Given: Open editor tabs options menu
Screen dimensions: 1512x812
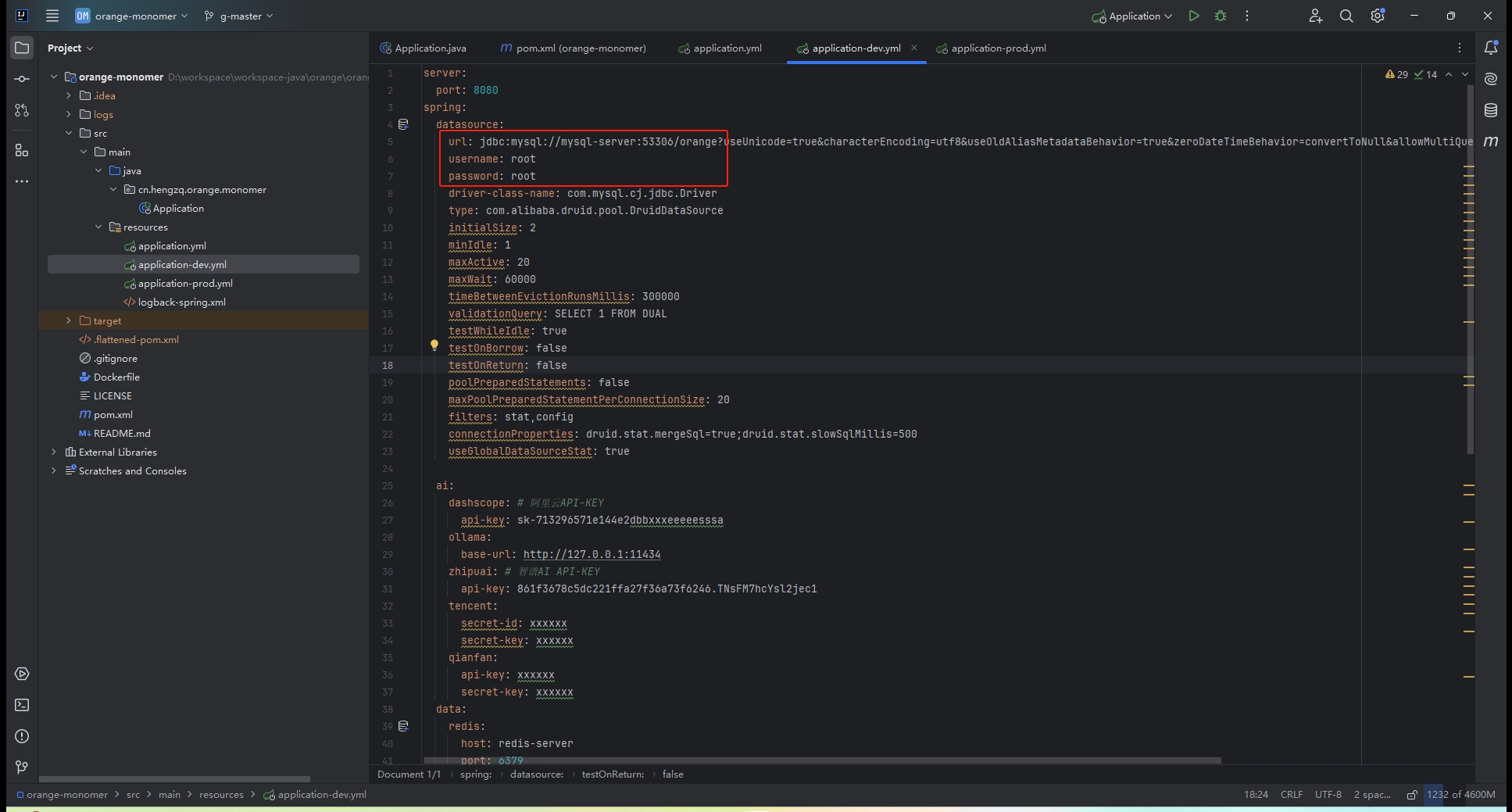Looking at the screenshot, I should (1459, 48).
